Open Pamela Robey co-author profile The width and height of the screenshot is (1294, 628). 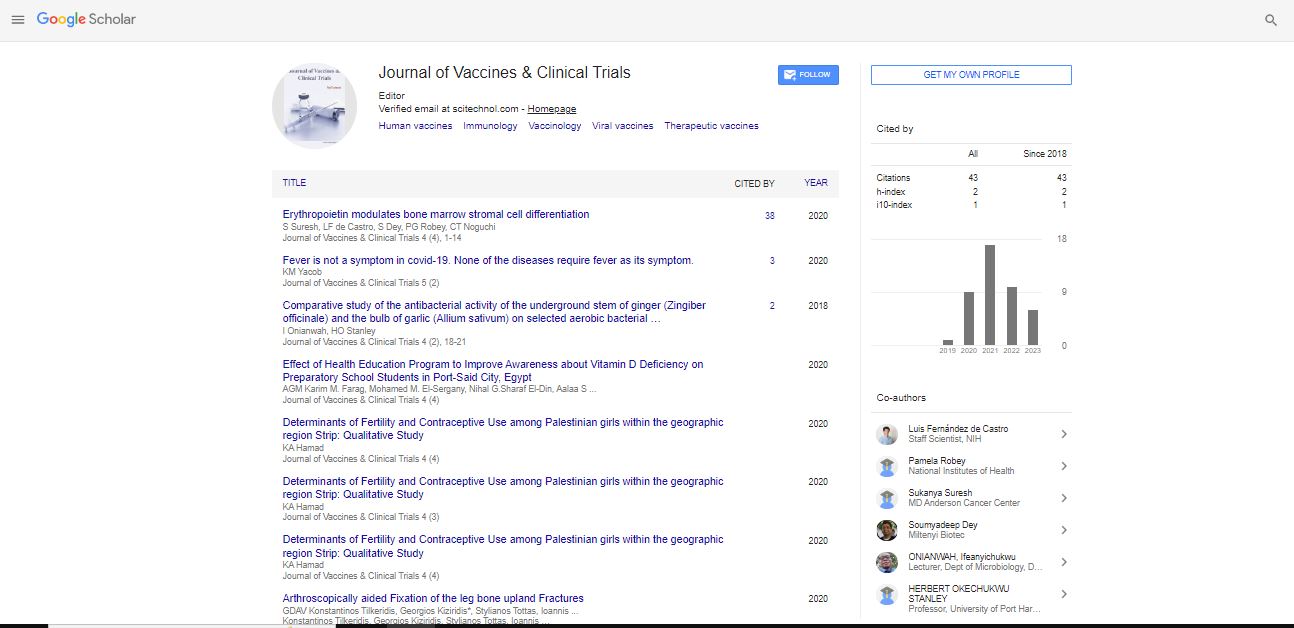937,461
